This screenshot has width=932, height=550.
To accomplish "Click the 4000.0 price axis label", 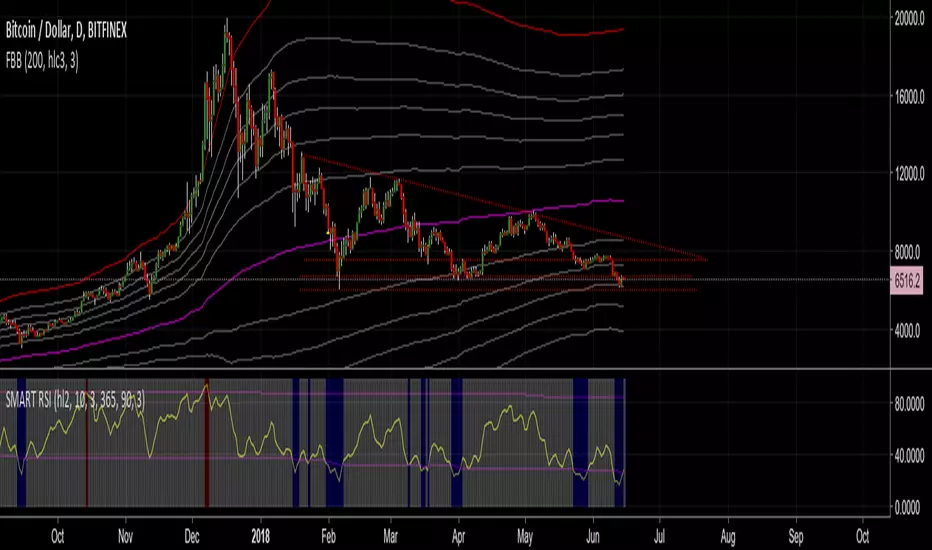I will click(909, 331).
